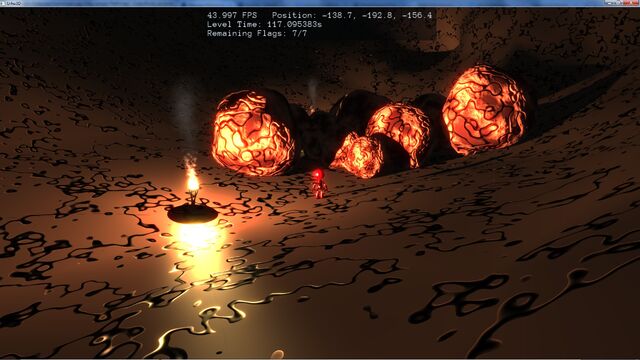Click the Level Time display
Viewport: 640px width, 360px height.
pos(264,24)
